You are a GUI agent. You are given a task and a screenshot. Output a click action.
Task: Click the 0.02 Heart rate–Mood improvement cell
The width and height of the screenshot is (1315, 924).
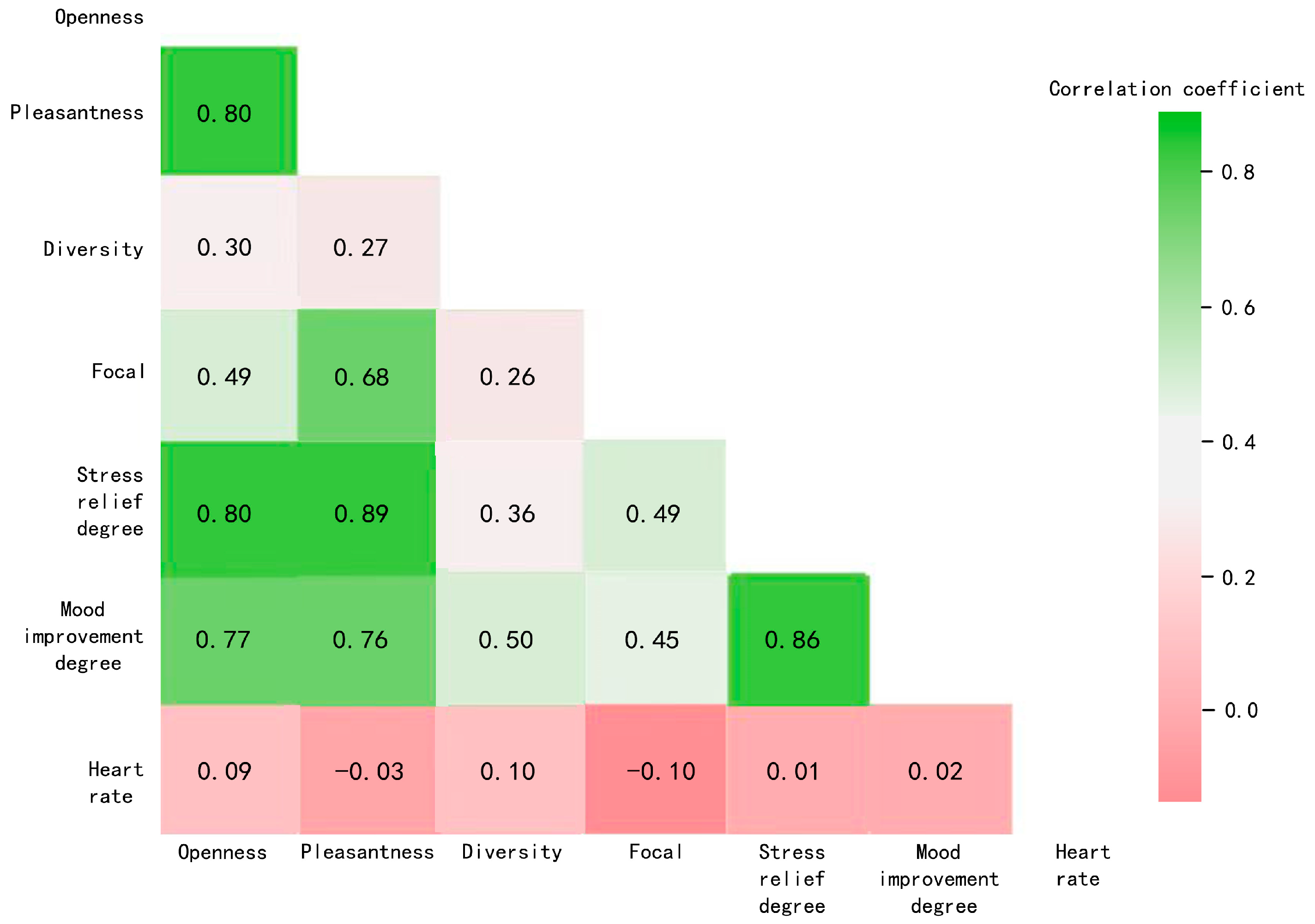point(941,769)
